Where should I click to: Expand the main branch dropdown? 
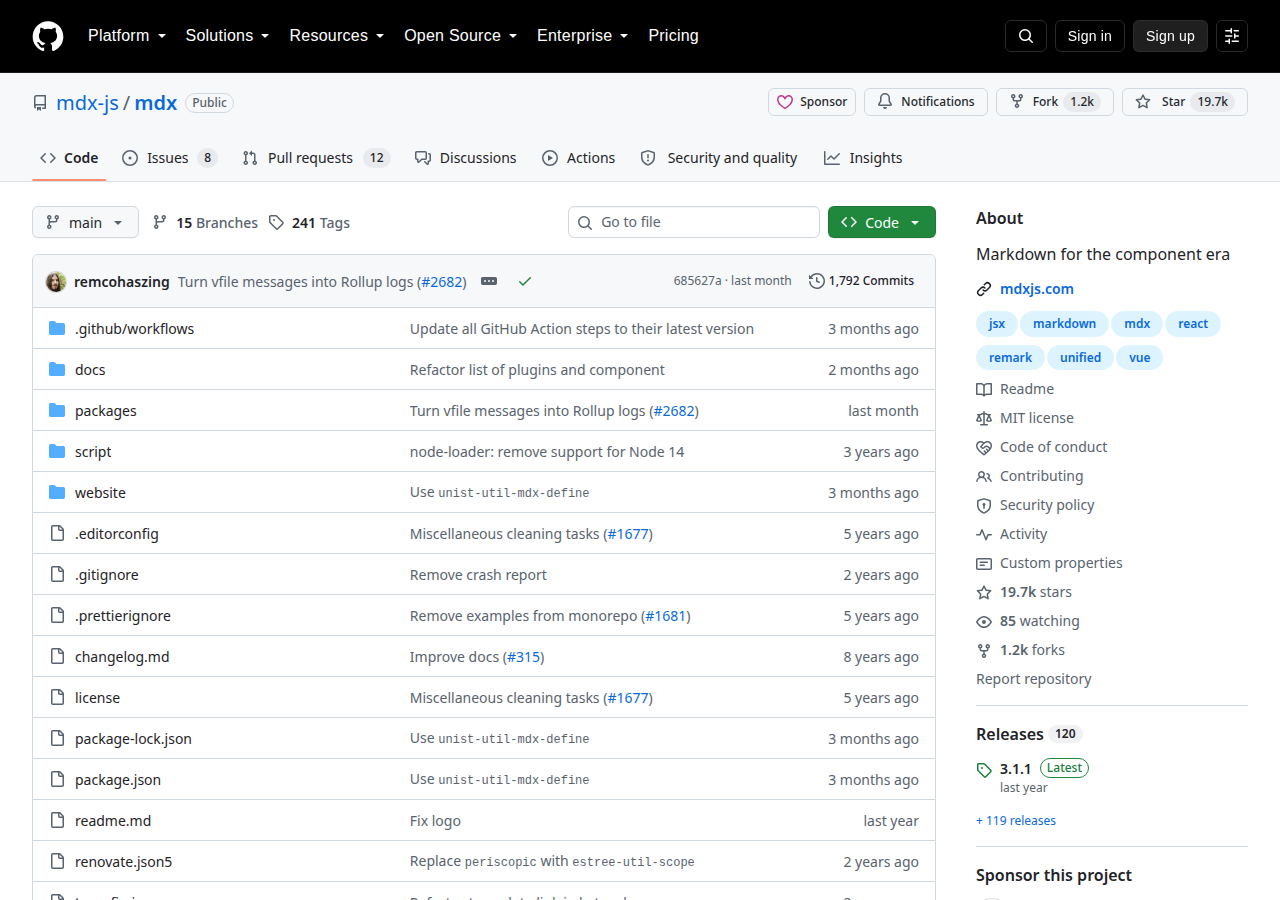point(85,222)
